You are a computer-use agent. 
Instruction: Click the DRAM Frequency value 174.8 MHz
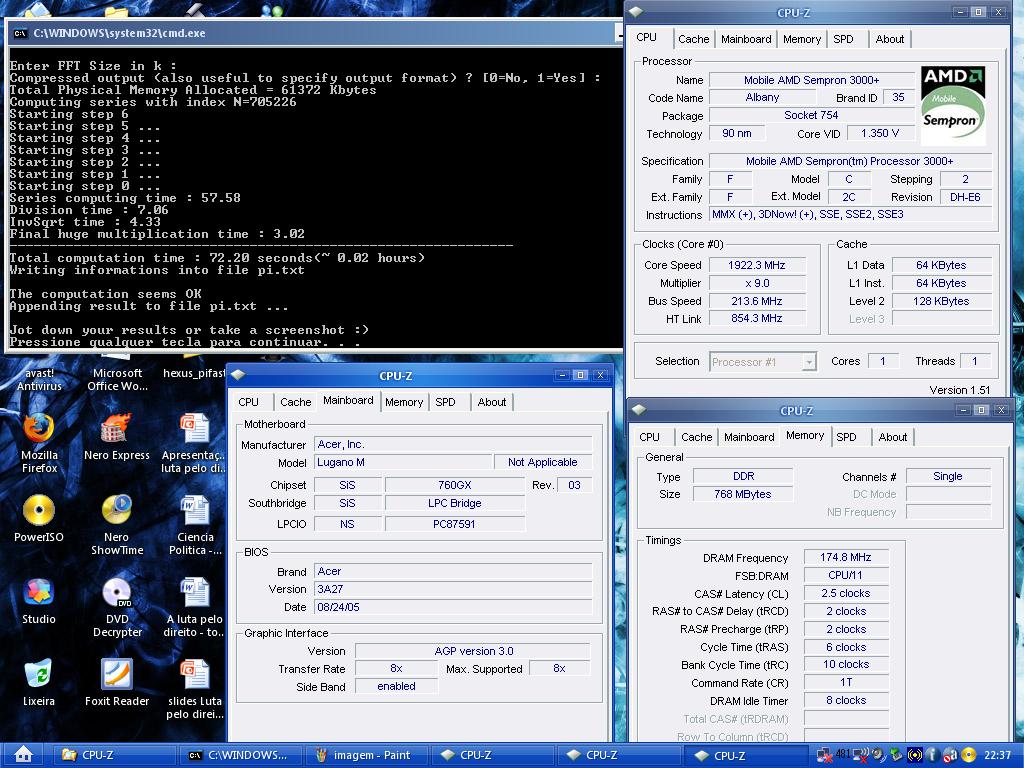(x=846, y=557)
